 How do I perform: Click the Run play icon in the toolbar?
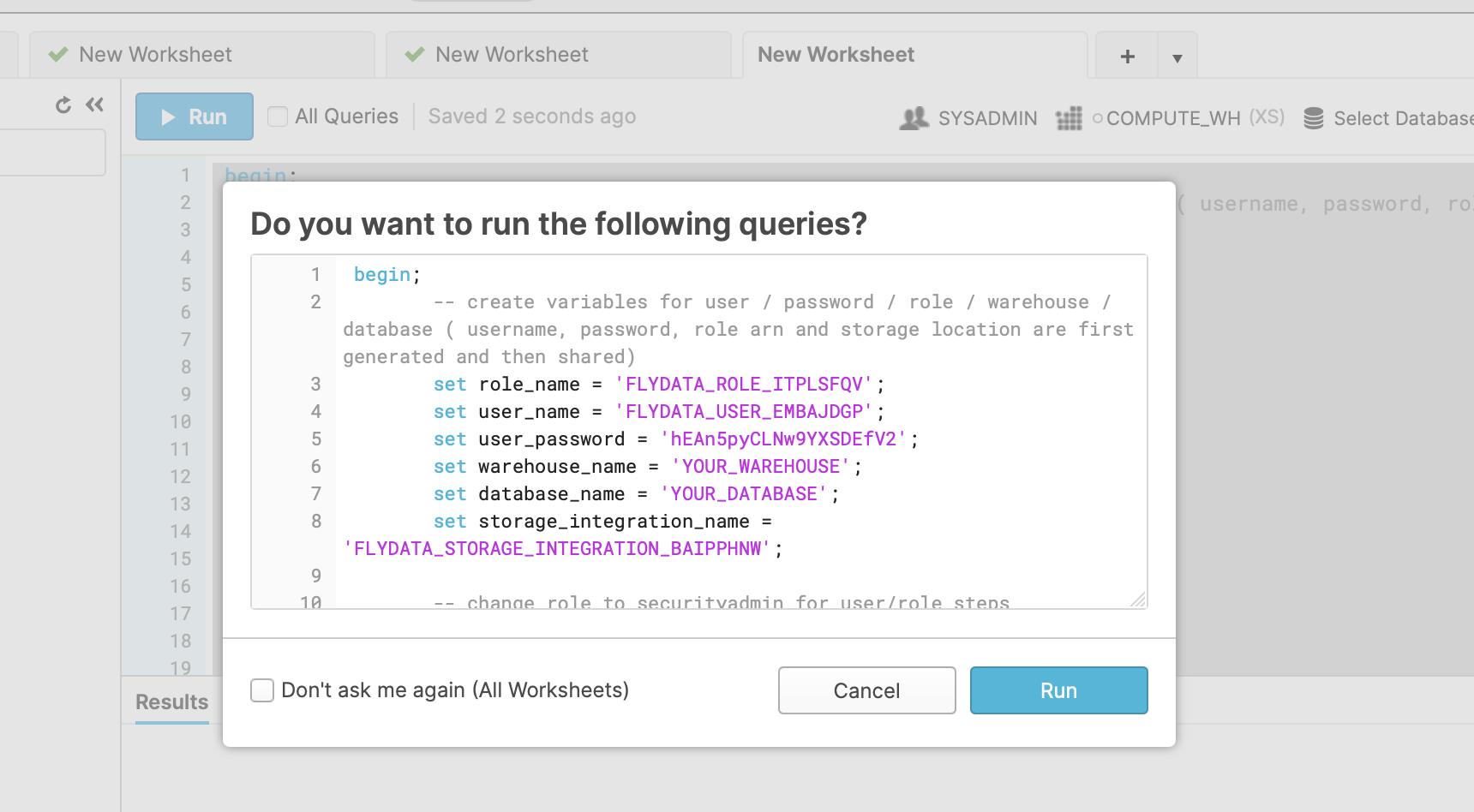click(168, 116)
